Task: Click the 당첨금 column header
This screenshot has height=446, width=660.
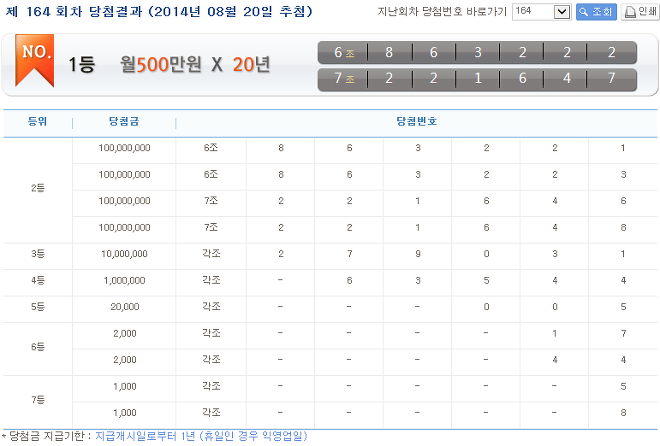Action: (x=124, y=122)
